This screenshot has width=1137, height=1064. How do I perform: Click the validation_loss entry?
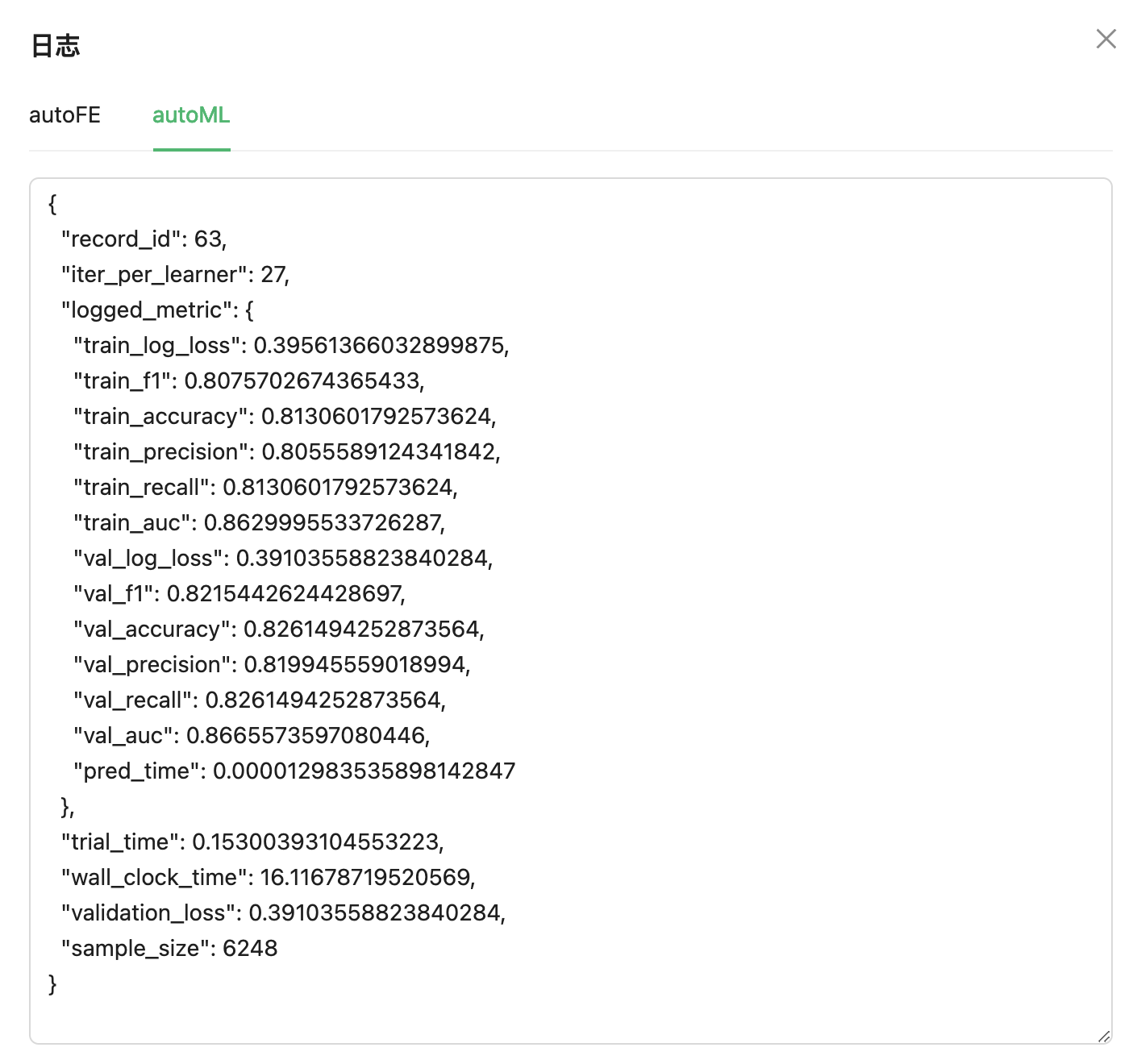283,913
